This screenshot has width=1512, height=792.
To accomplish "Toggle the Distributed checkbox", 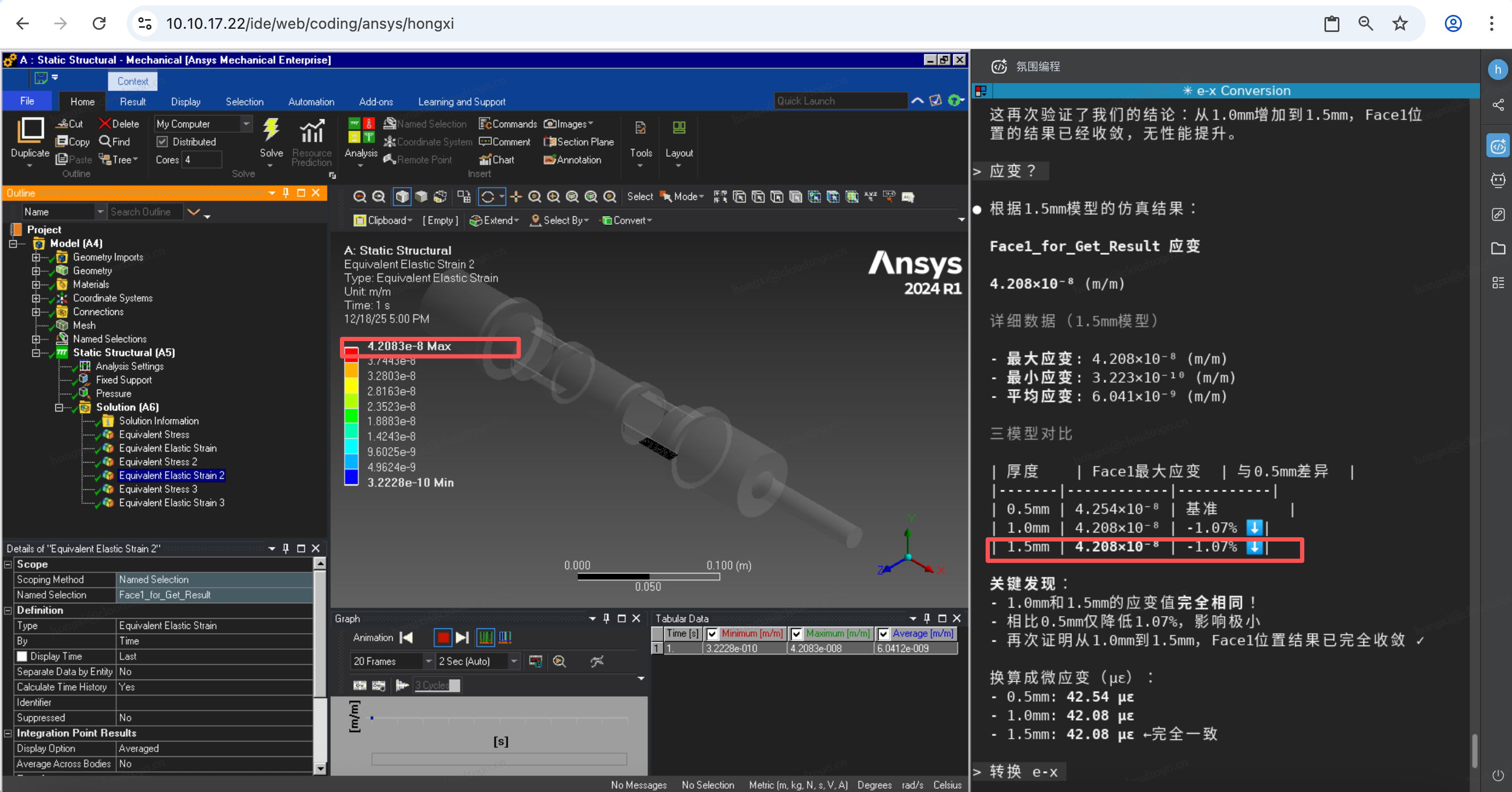I will [x=162, y=141].
